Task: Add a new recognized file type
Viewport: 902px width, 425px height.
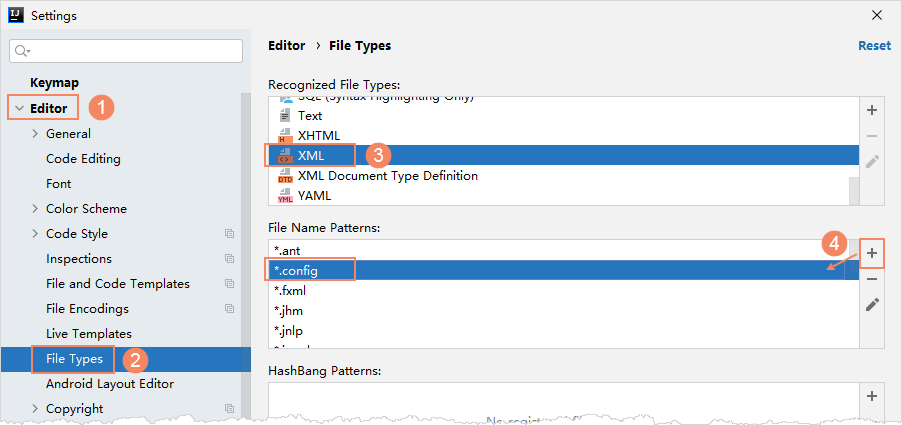Action: pyautogui.click(x=871, y=110)
